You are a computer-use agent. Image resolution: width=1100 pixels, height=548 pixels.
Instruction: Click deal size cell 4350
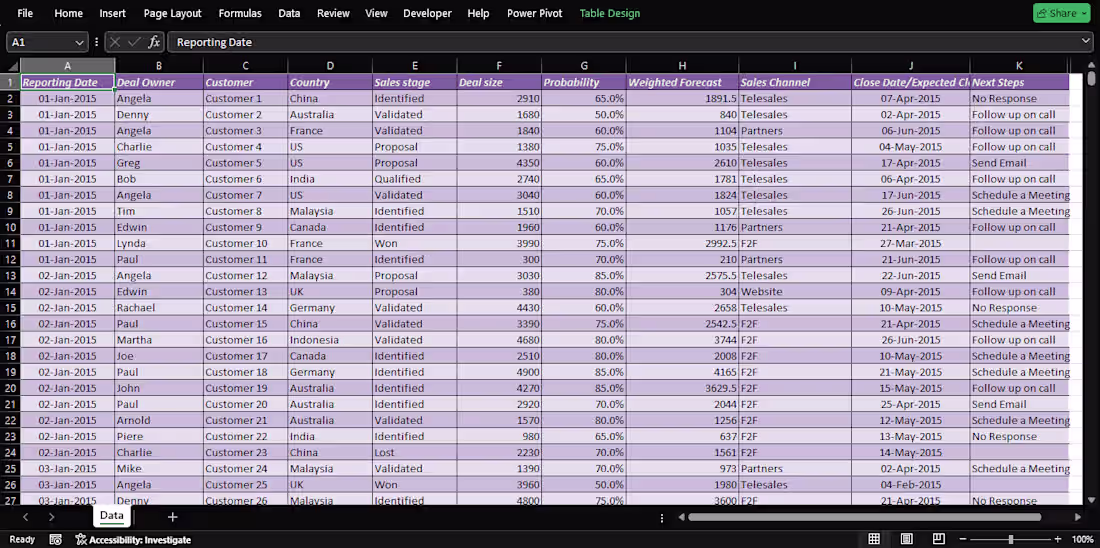pos(499,163)
